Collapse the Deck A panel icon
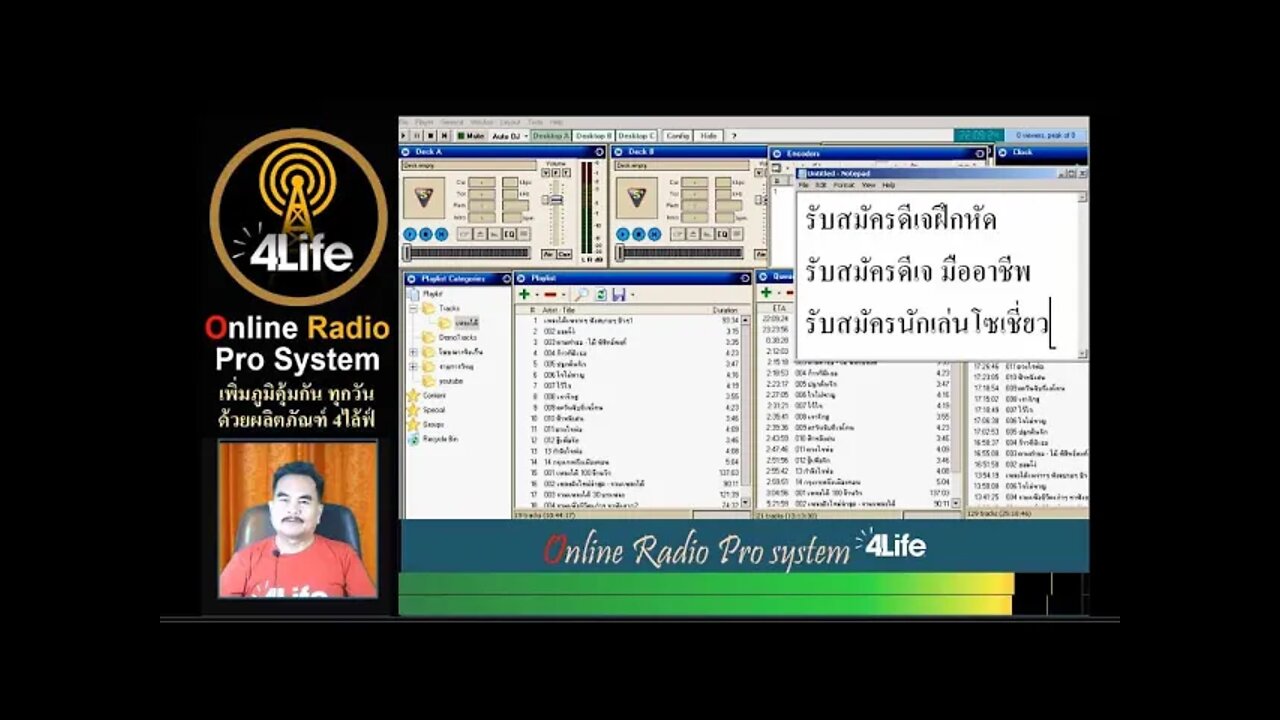The height and width of the screenshot is (720, 1280). coord(405,152)
